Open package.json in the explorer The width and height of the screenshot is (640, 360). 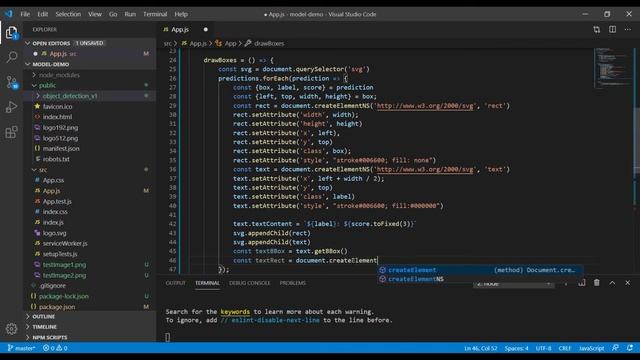pyautogui.click(x=57, y=307)
